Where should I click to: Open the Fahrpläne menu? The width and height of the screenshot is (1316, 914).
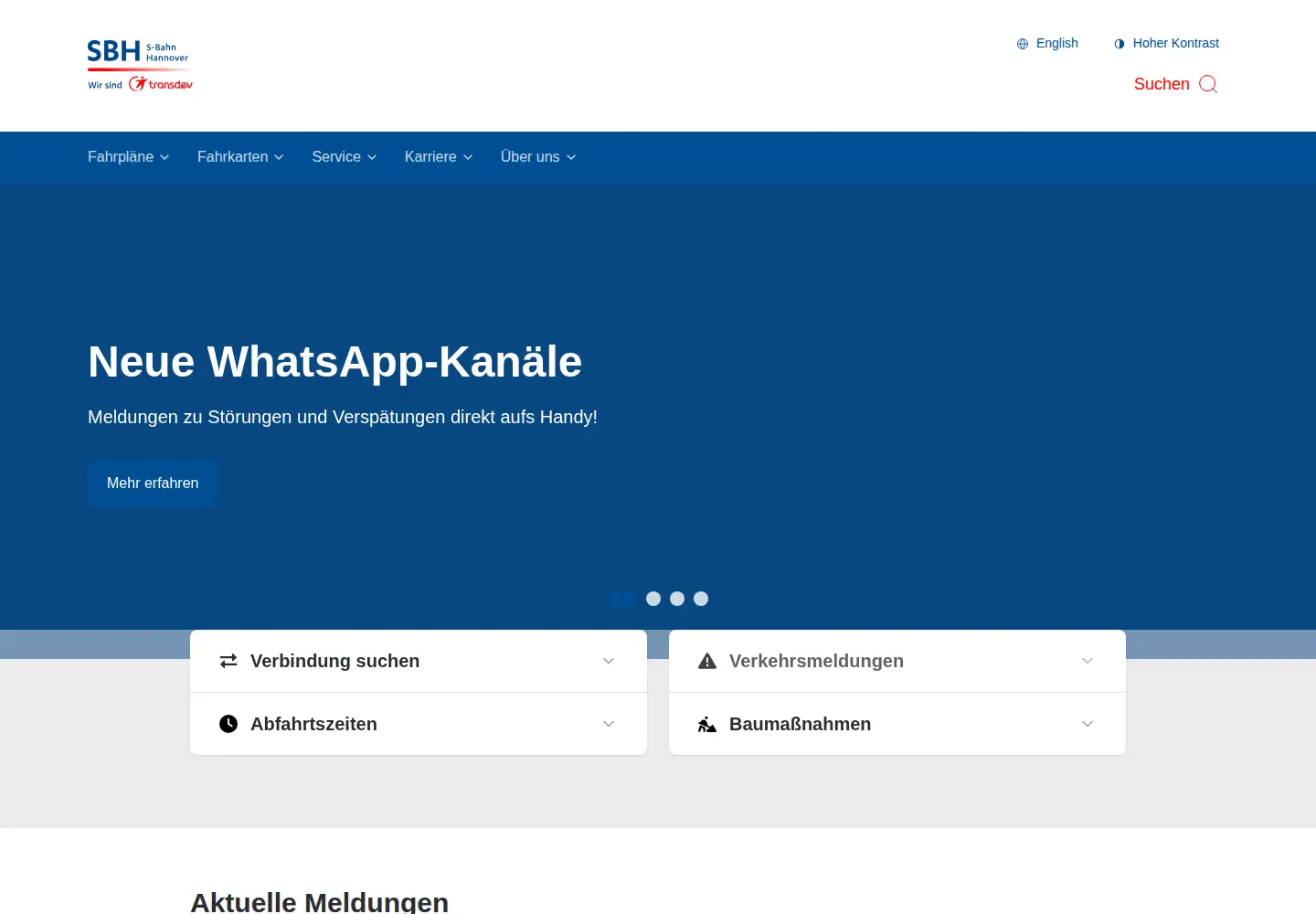[x=129, y=157]
